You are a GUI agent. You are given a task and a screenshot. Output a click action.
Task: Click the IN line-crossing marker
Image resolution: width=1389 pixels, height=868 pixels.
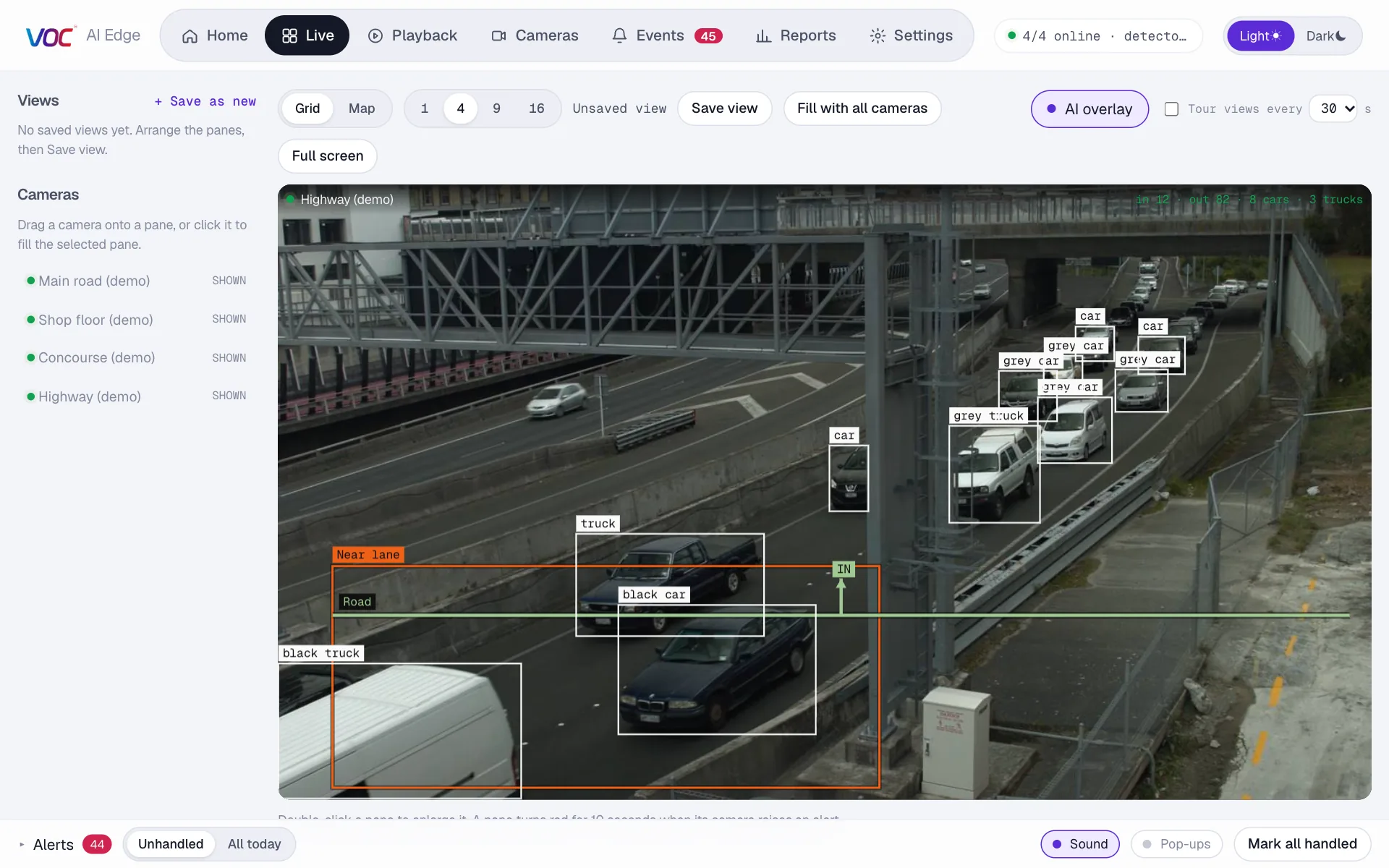point(844,569)
